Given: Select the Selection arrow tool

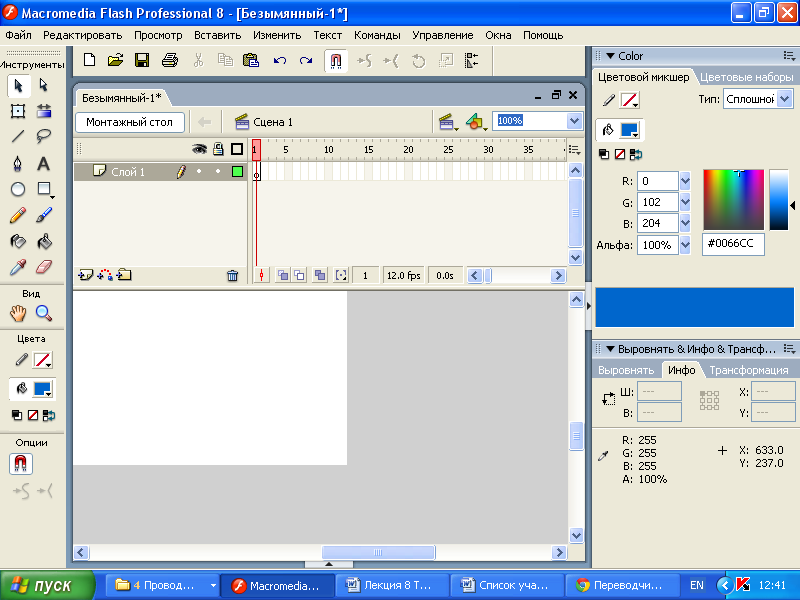Looking at the screenshot, I should tap(18, 86).
